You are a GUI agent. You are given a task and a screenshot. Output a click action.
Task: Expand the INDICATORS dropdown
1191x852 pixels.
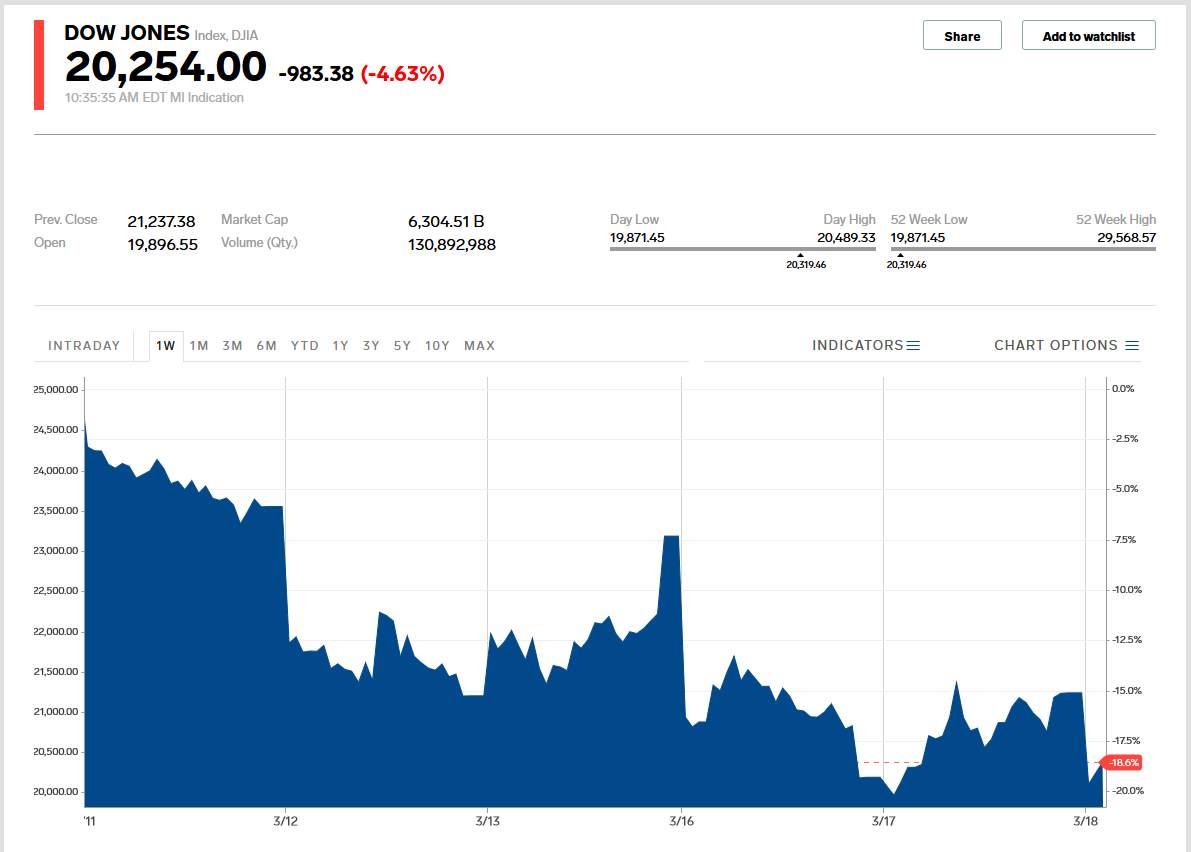[857, 346]
